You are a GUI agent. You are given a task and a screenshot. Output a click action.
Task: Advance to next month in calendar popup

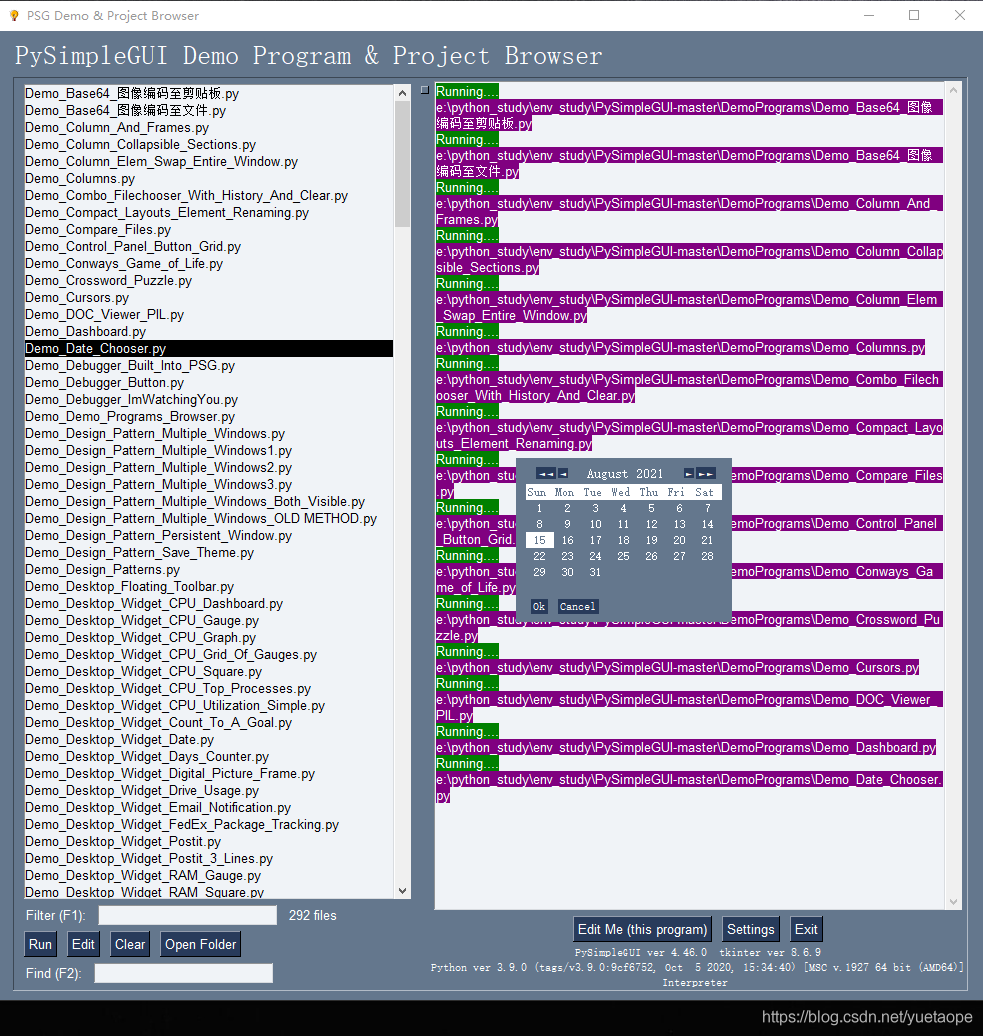click(689, 474)
